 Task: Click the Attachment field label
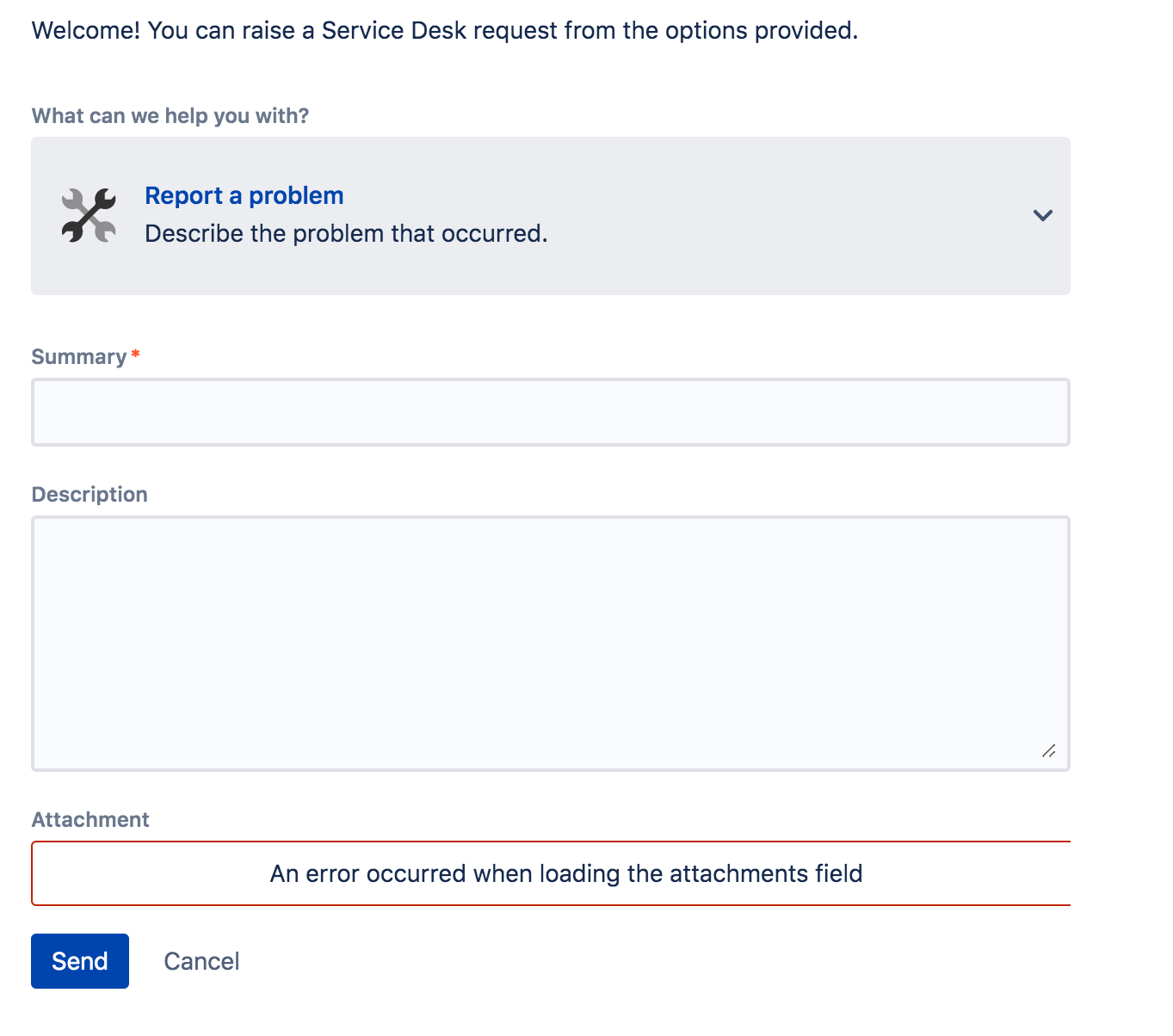point(90,820)
